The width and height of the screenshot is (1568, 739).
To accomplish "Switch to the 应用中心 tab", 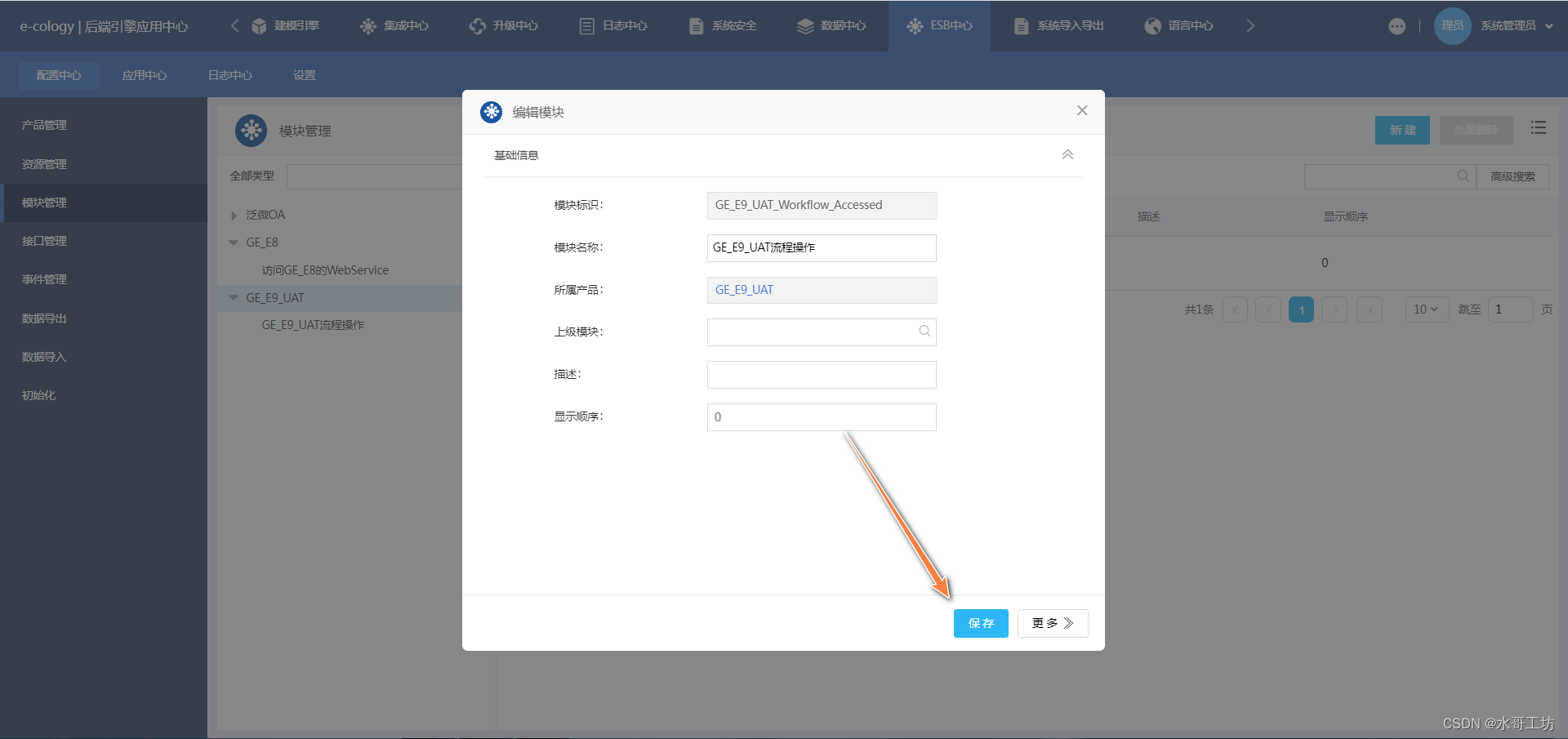I will tap(145, 75).
